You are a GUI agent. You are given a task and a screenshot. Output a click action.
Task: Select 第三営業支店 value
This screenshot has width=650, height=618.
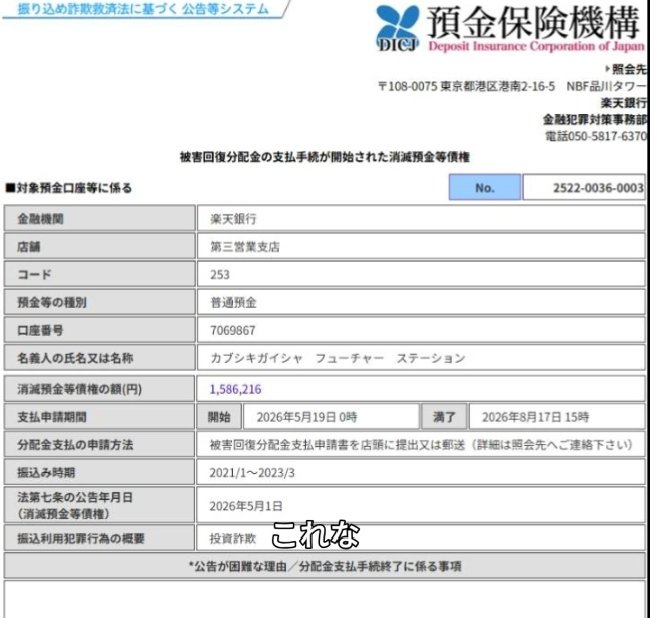[x=245, y=247]
